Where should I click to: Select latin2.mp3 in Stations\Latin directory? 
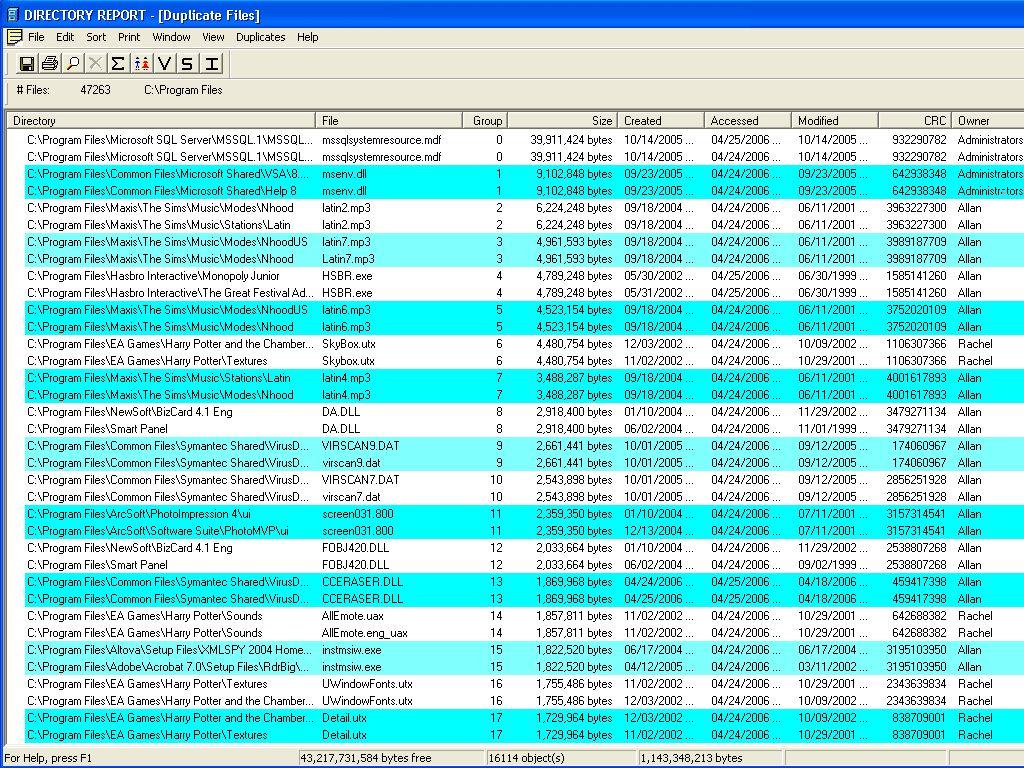[524, 225]
